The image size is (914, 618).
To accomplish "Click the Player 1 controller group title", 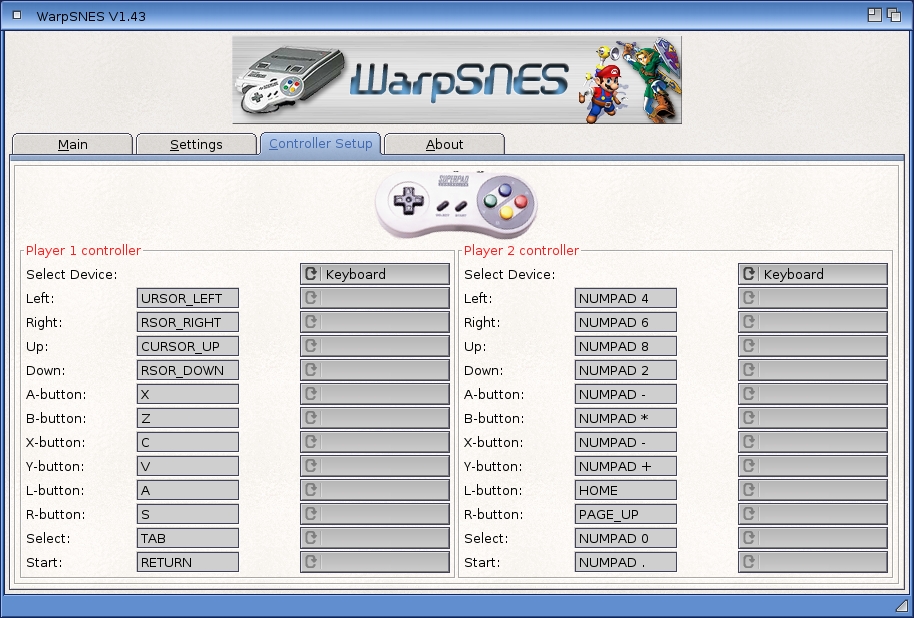I will point(83,250).
